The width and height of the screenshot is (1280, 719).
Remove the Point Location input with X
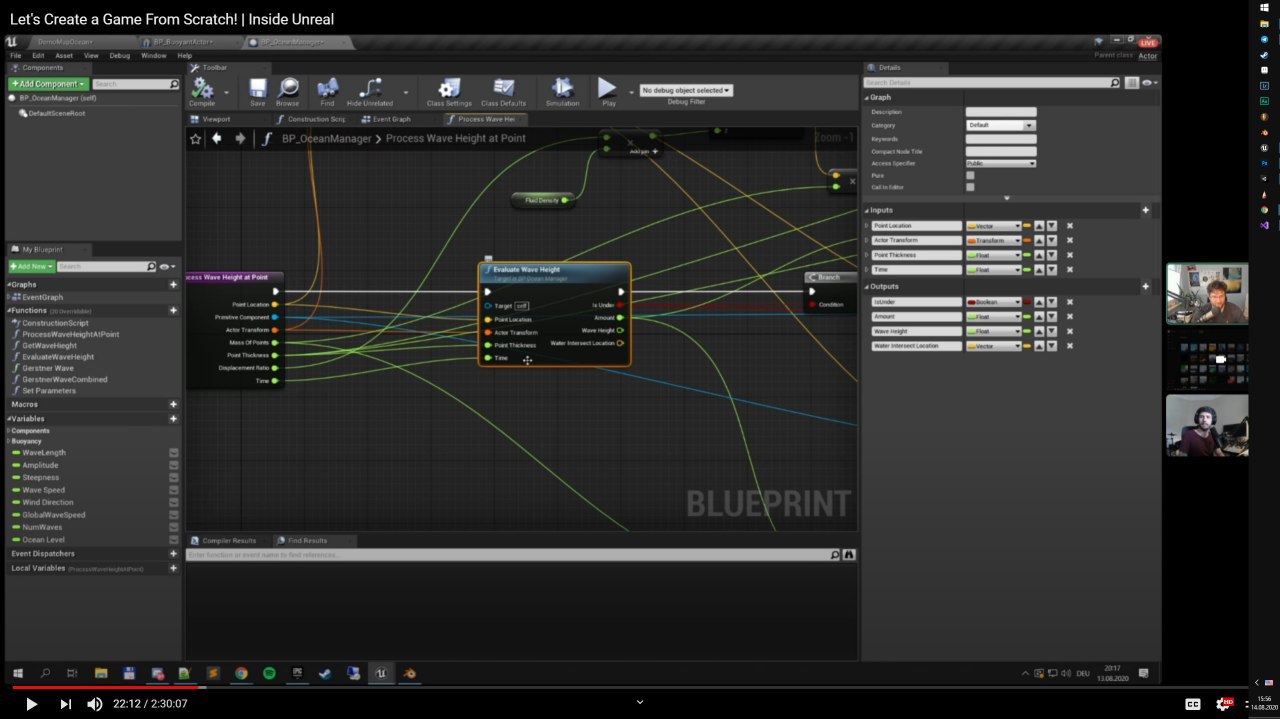pyautogui.click(x=1069, y=226)
